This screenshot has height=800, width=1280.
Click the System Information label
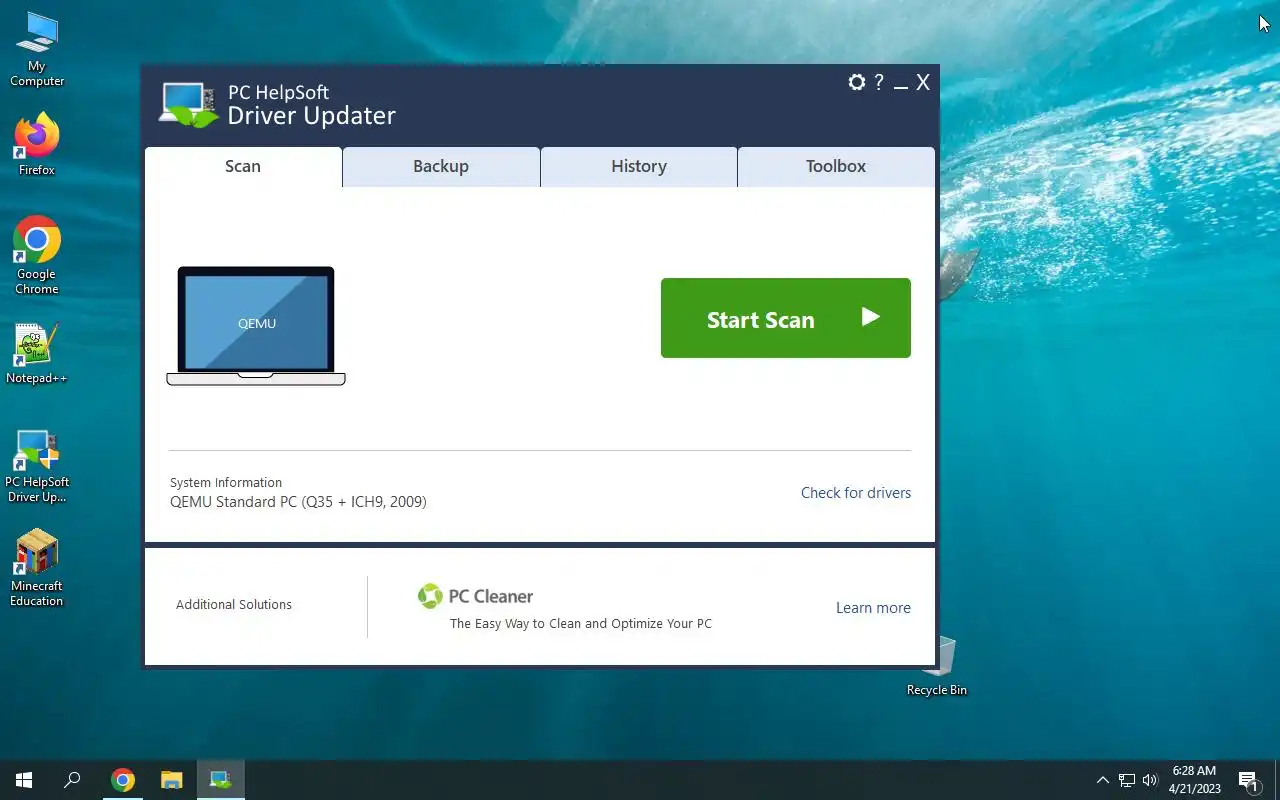(226, 482)
